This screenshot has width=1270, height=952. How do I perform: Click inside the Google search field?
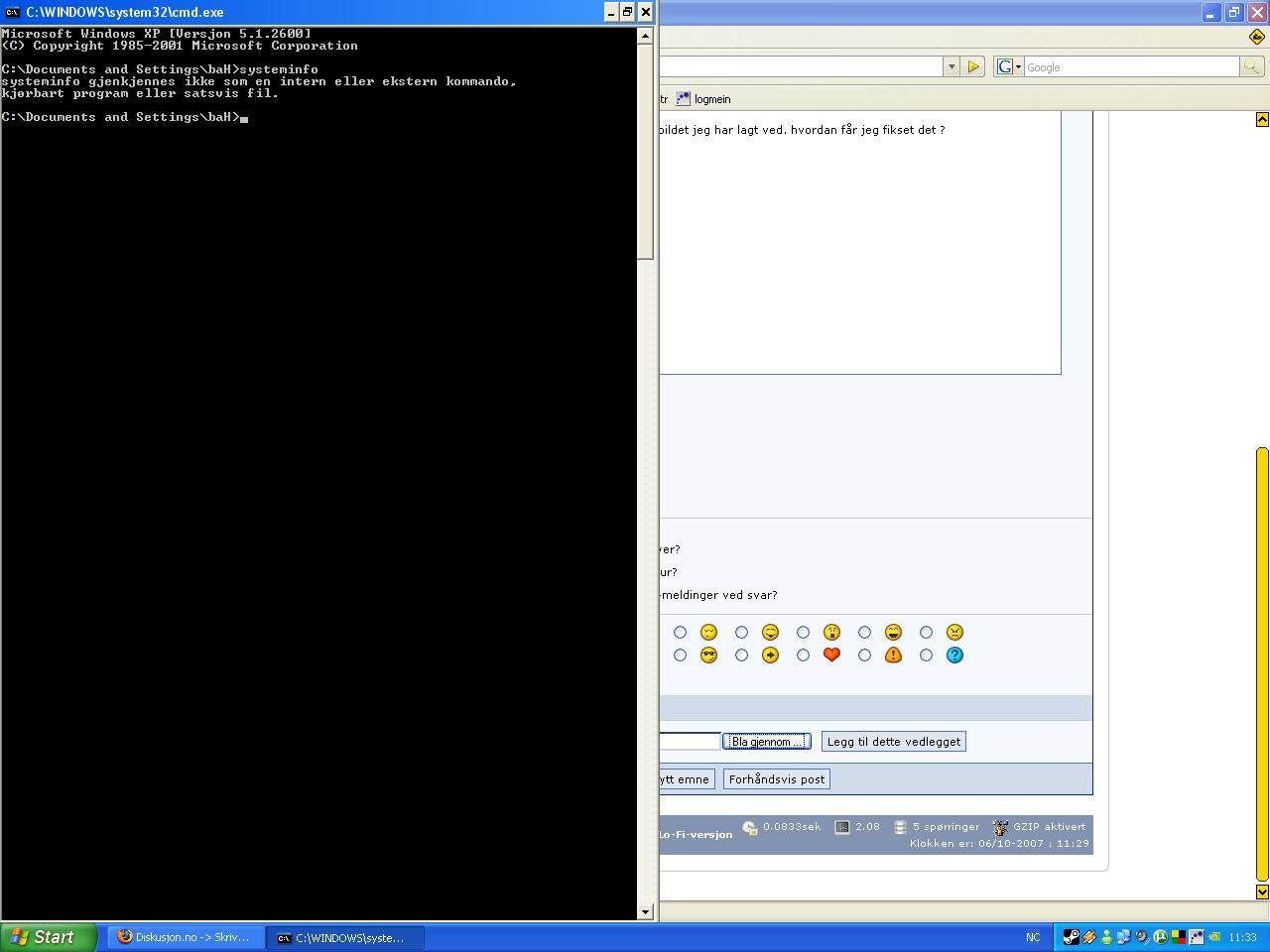point(1131,66)
